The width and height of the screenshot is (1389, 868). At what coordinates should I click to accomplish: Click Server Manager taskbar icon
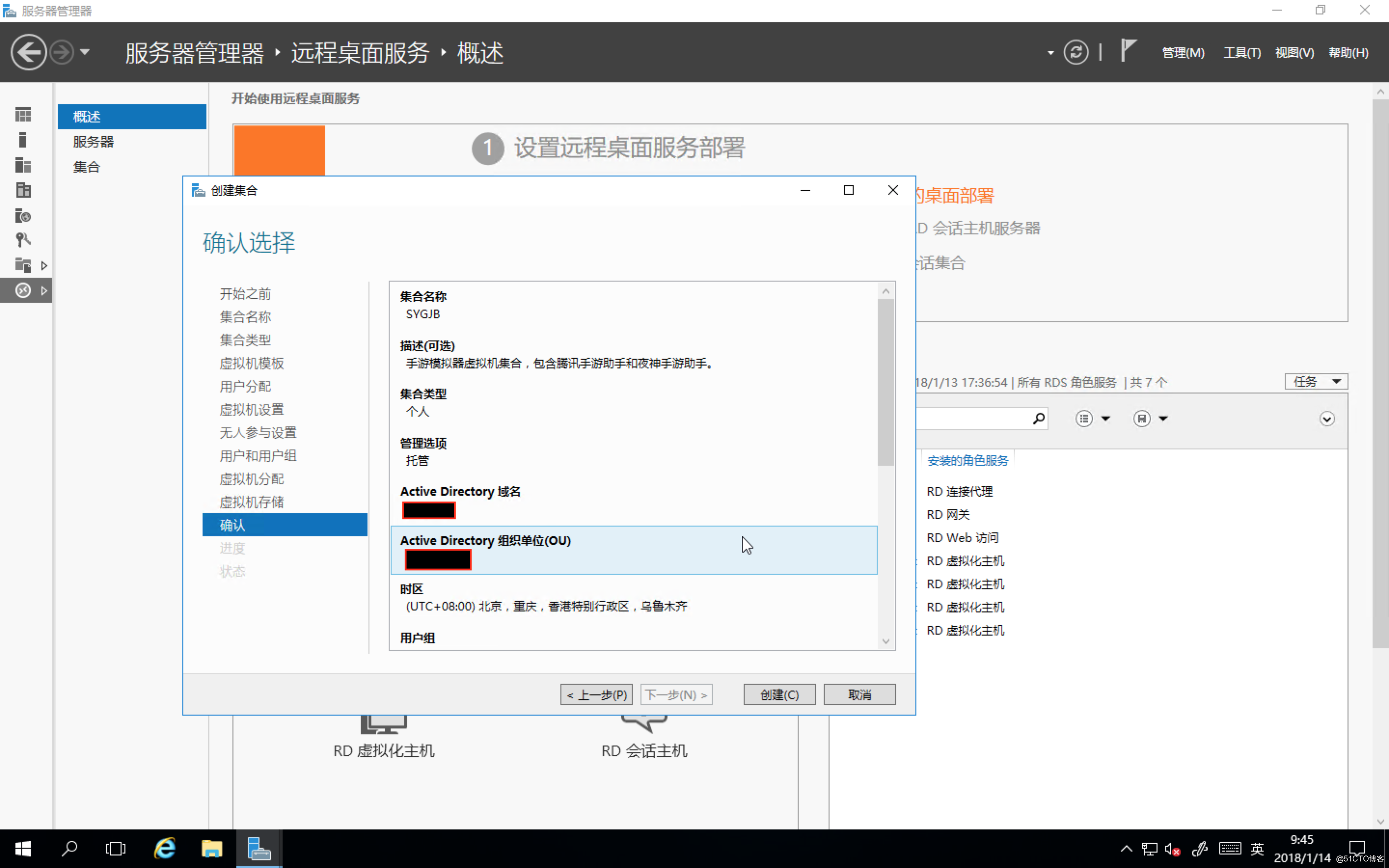(259, 849)
